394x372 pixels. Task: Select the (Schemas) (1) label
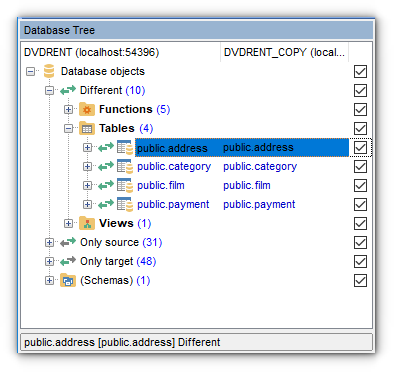(x=115, y=280)
